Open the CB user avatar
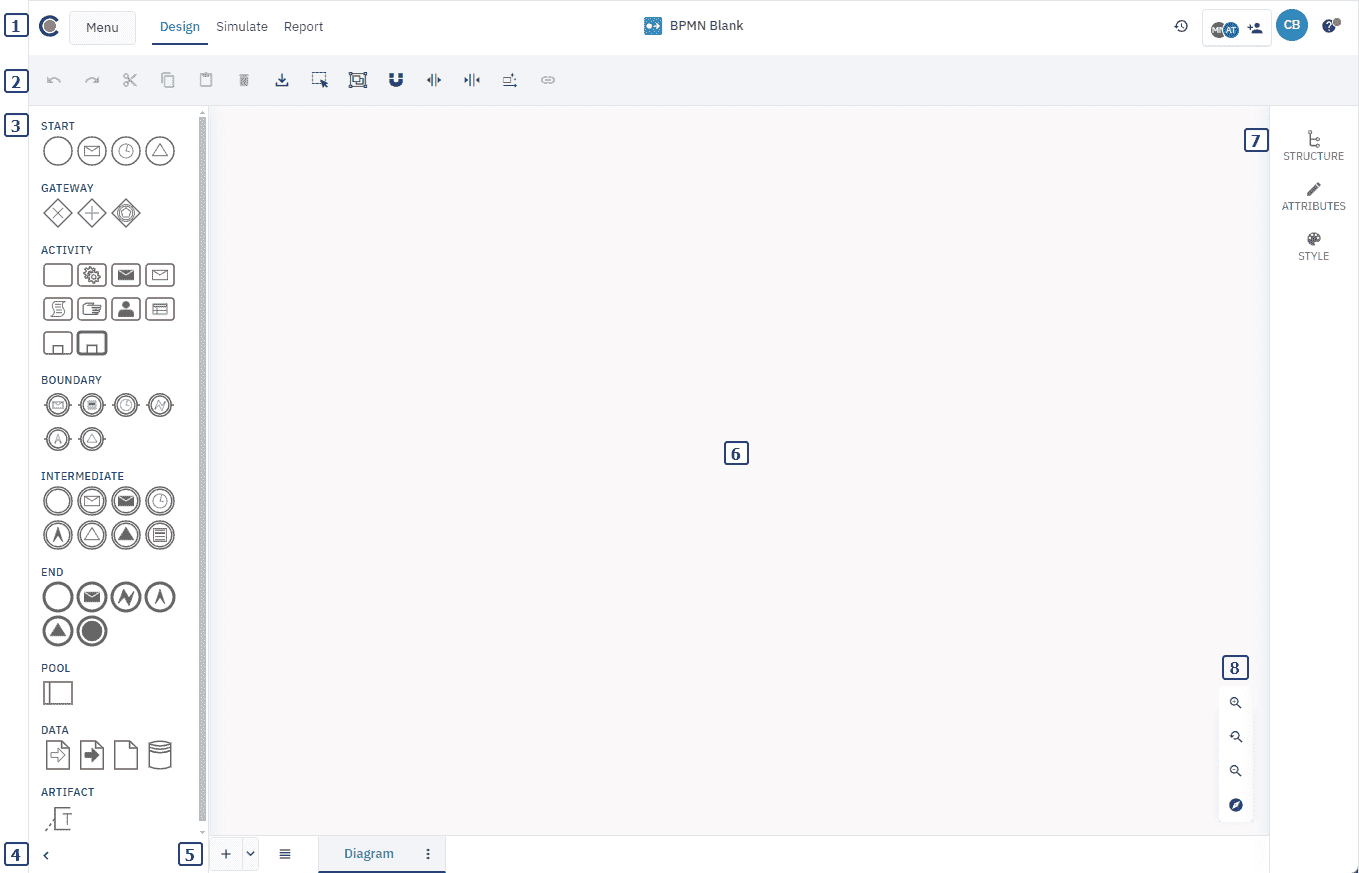The image size is (1359, 873). pos(1292,26)
